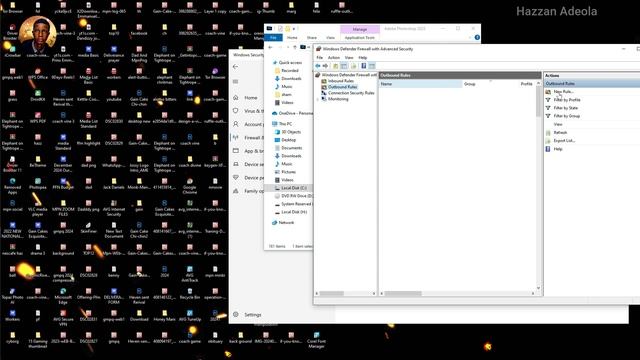Select Connection Security Rules in tree
The width and height of the screenshot is (640, 360).
[351, 93]
